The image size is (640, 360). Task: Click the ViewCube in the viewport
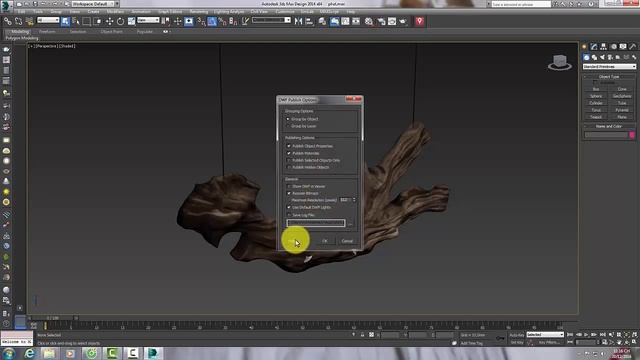560,62
